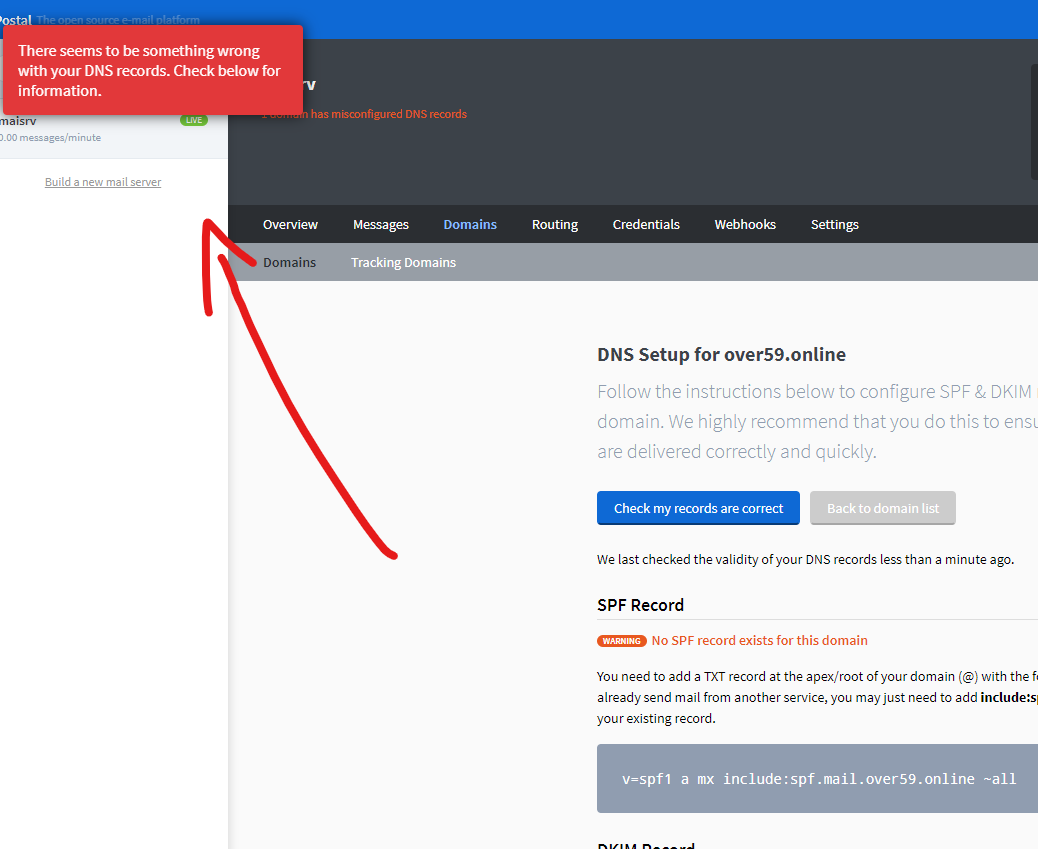This screenshot has height=849, width=1038.
Task: Select the Tracking Domains sub-tab
Action: pyautogui.click(x=403, y=262)
